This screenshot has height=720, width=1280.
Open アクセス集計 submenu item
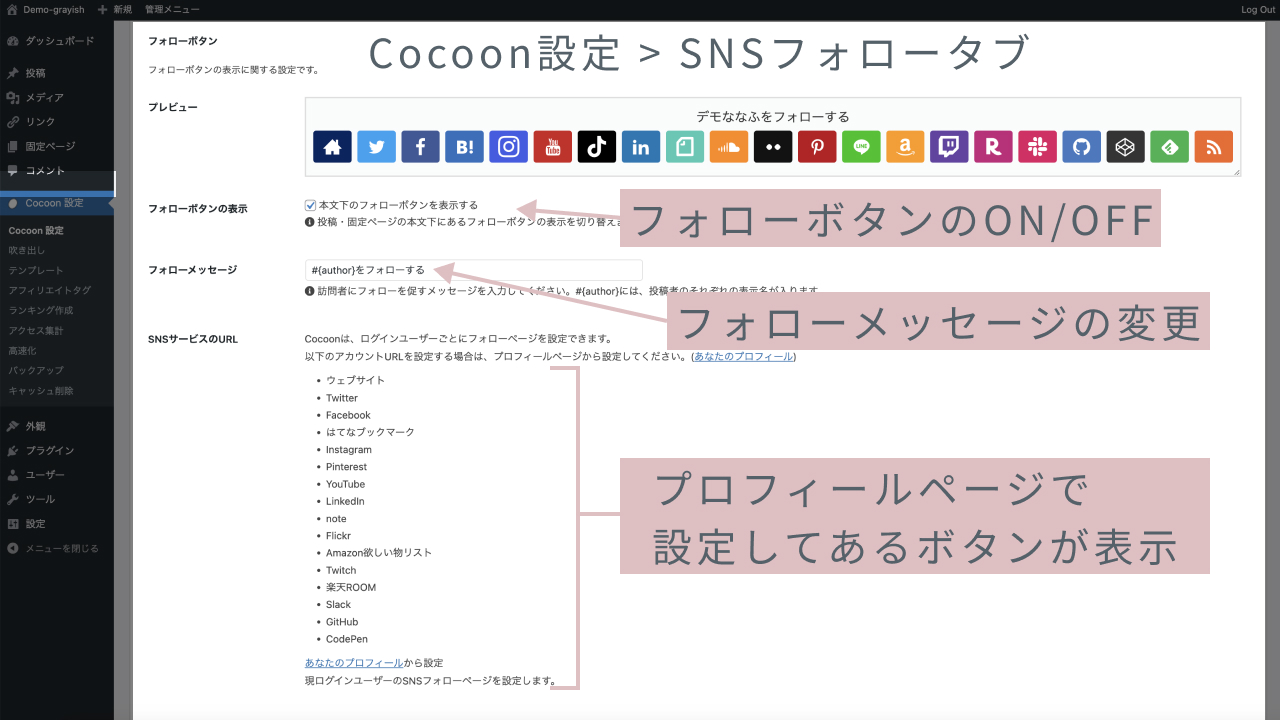pos(36,331)
